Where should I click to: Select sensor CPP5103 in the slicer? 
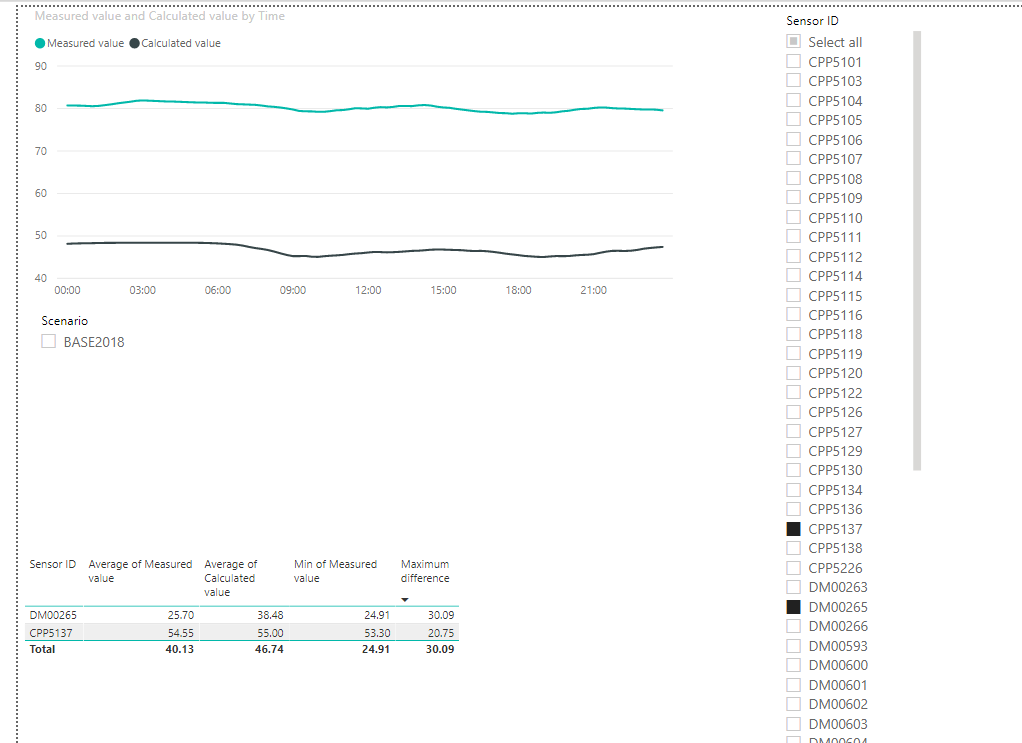(x=793, y=80)
